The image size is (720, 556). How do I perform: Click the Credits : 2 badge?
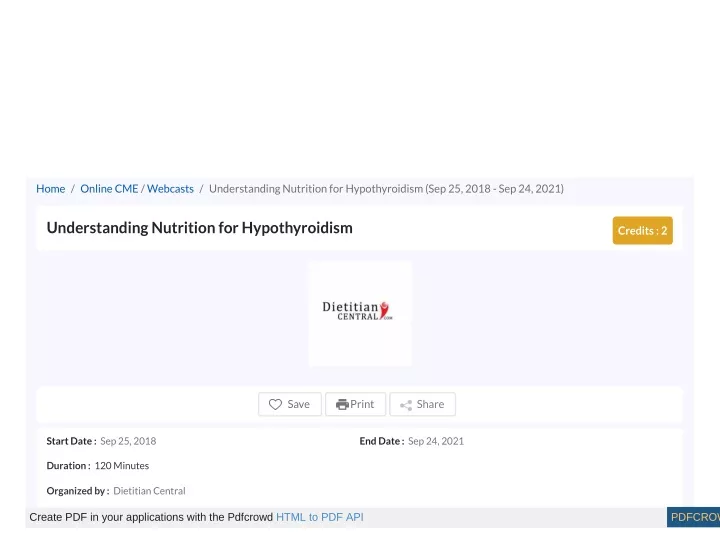click(642, 230)
